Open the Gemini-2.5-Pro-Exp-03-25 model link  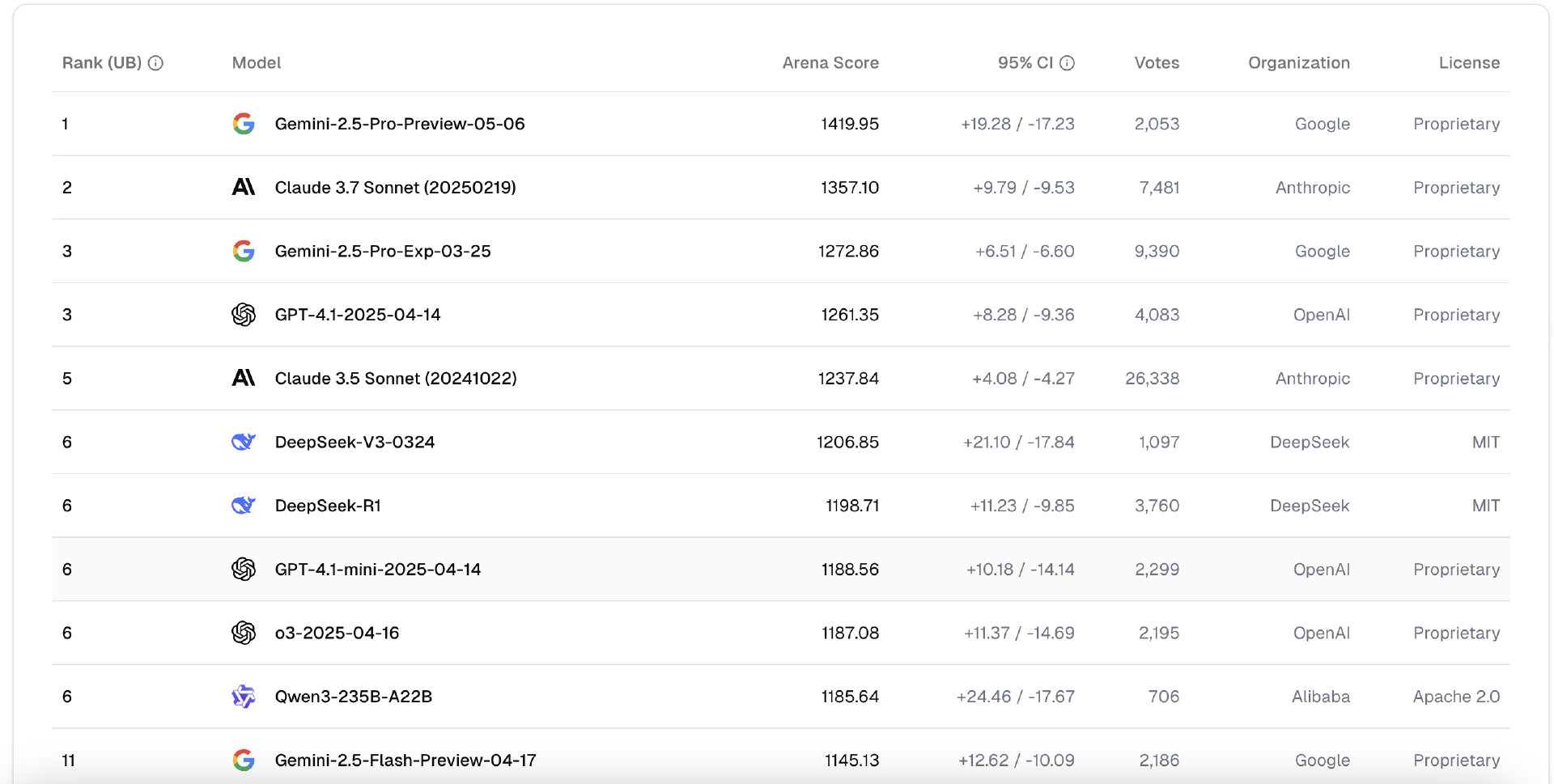click(383, 252)
